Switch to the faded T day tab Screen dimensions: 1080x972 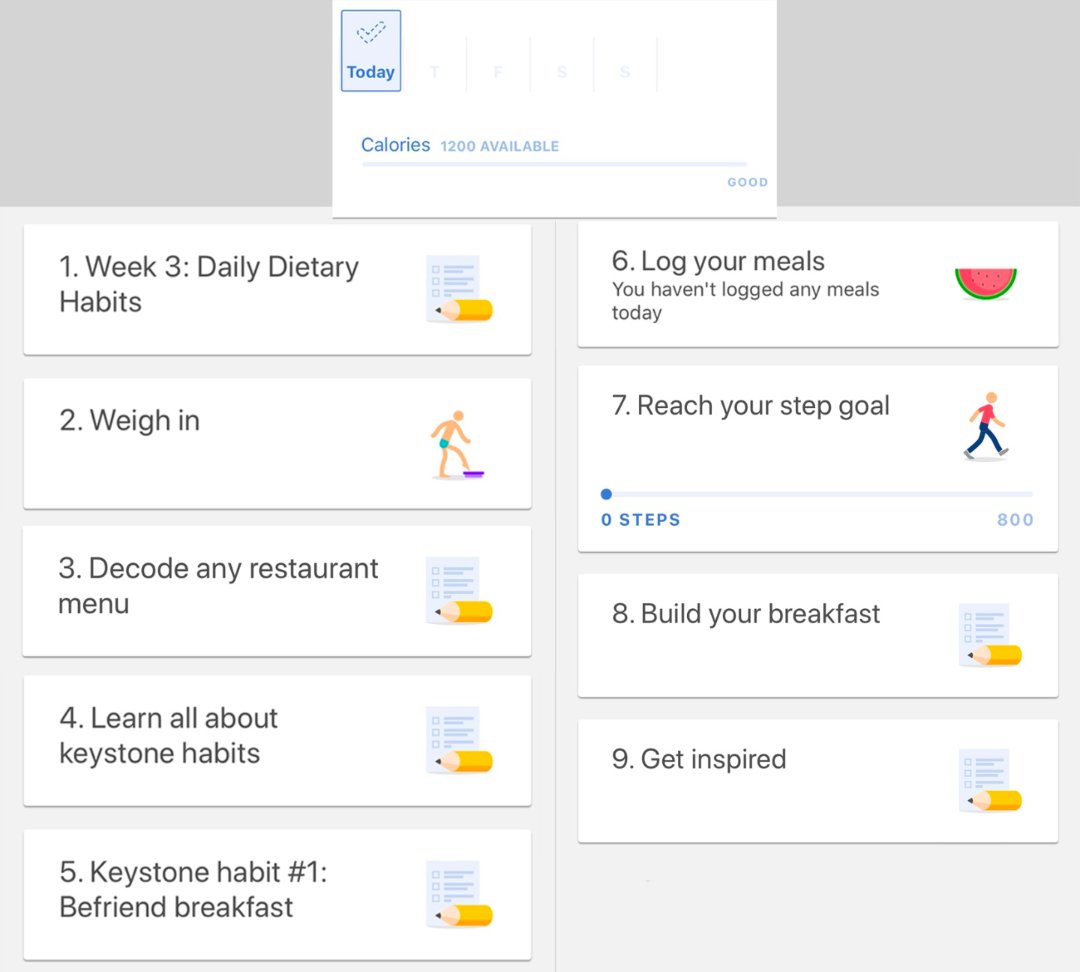(434, 72)
